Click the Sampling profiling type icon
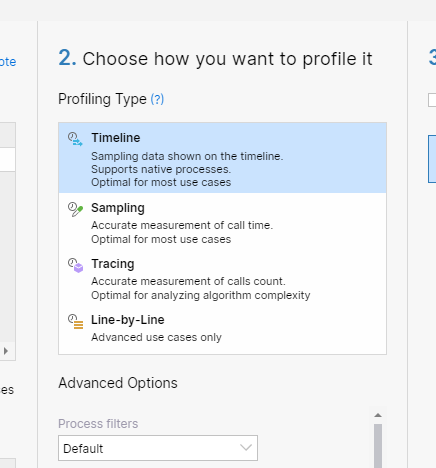The height and width of the screenshot is (468, 436). 75,209
